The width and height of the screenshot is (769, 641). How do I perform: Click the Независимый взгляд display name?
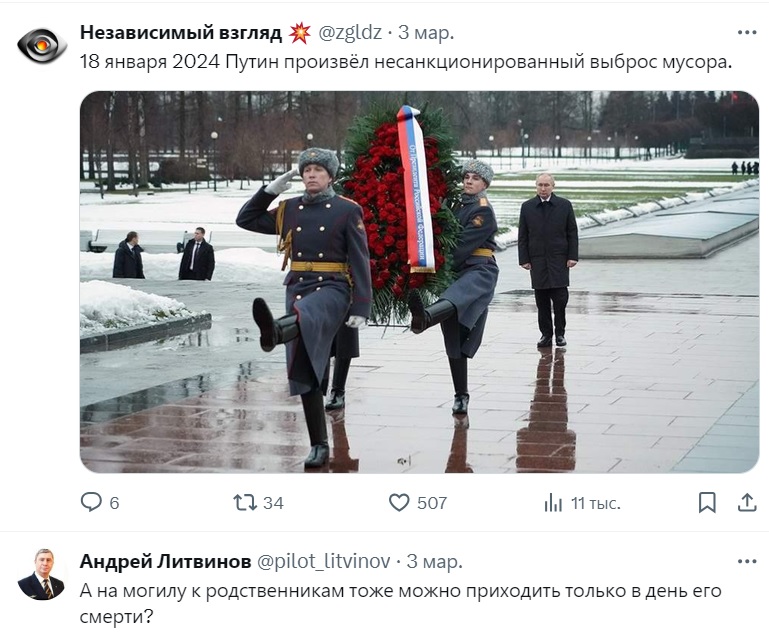click(x=180, y=32)
